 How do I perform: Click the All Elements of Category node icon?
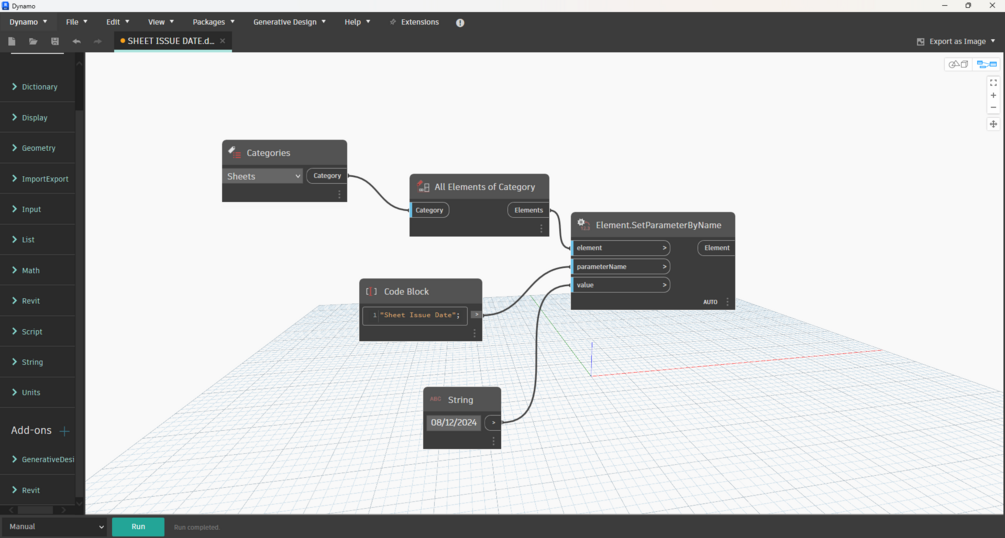click(423, 187)
